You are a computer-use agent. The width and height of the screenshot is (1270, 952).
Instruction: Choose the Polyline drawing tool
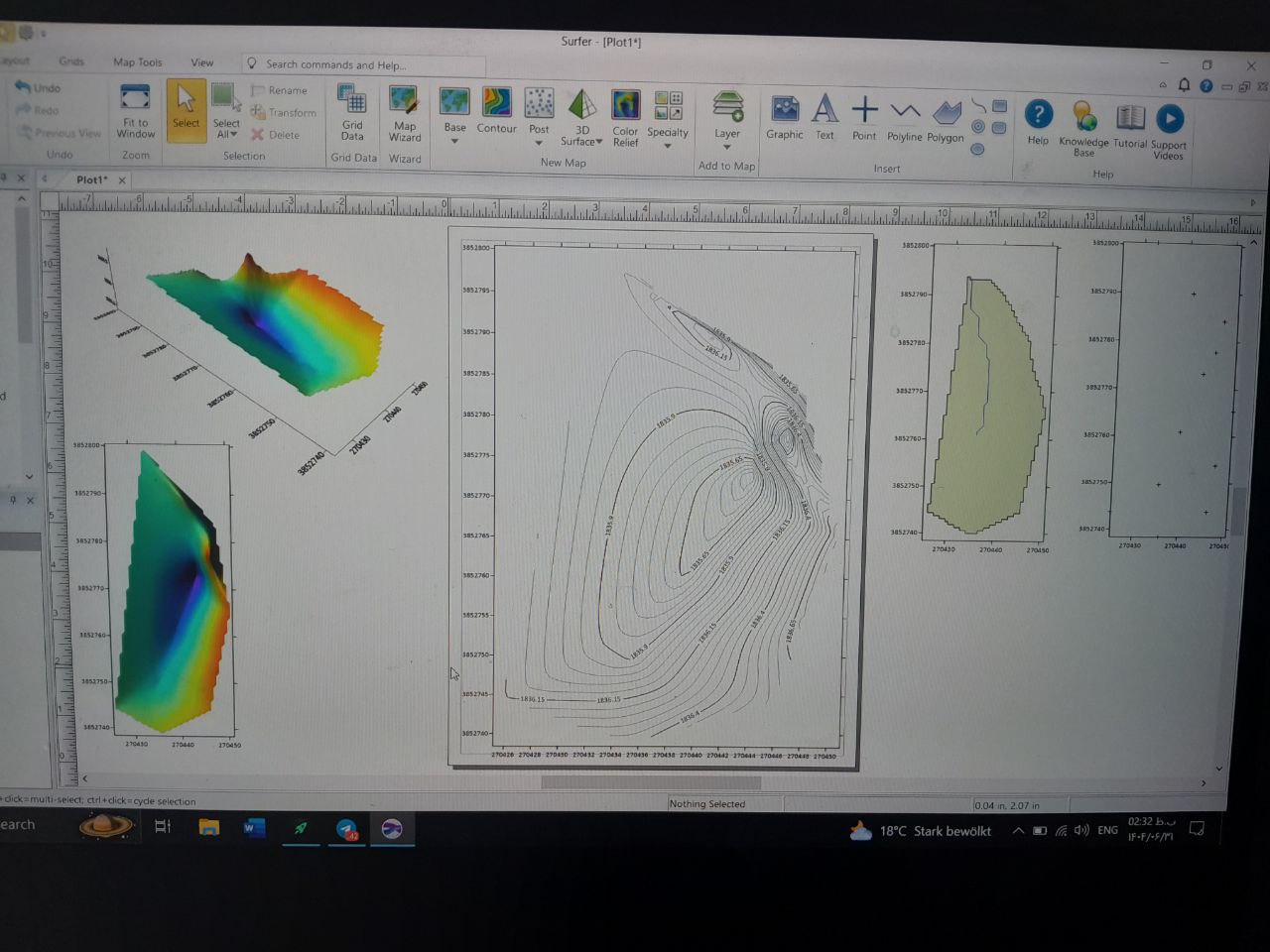pos(904,113)
